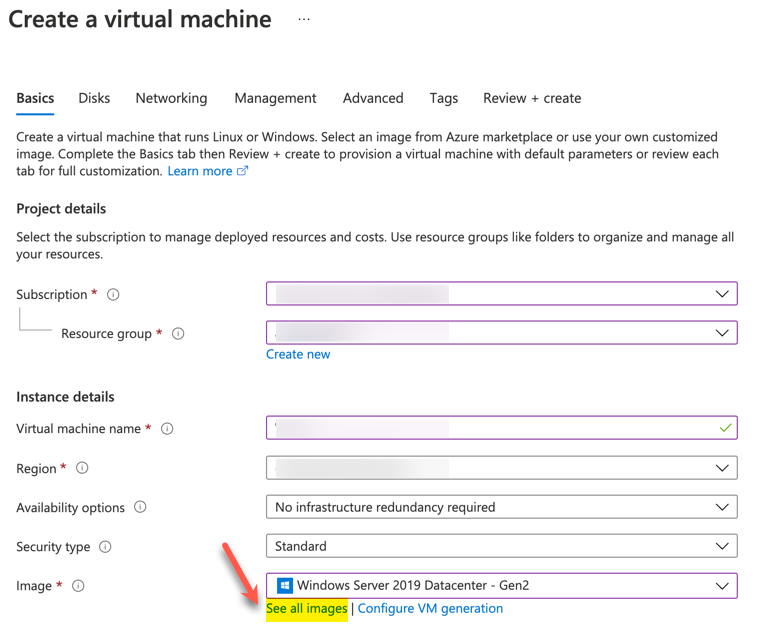Click Configure VM generation link
Screen dimensions: 758x630
(430, 608)
